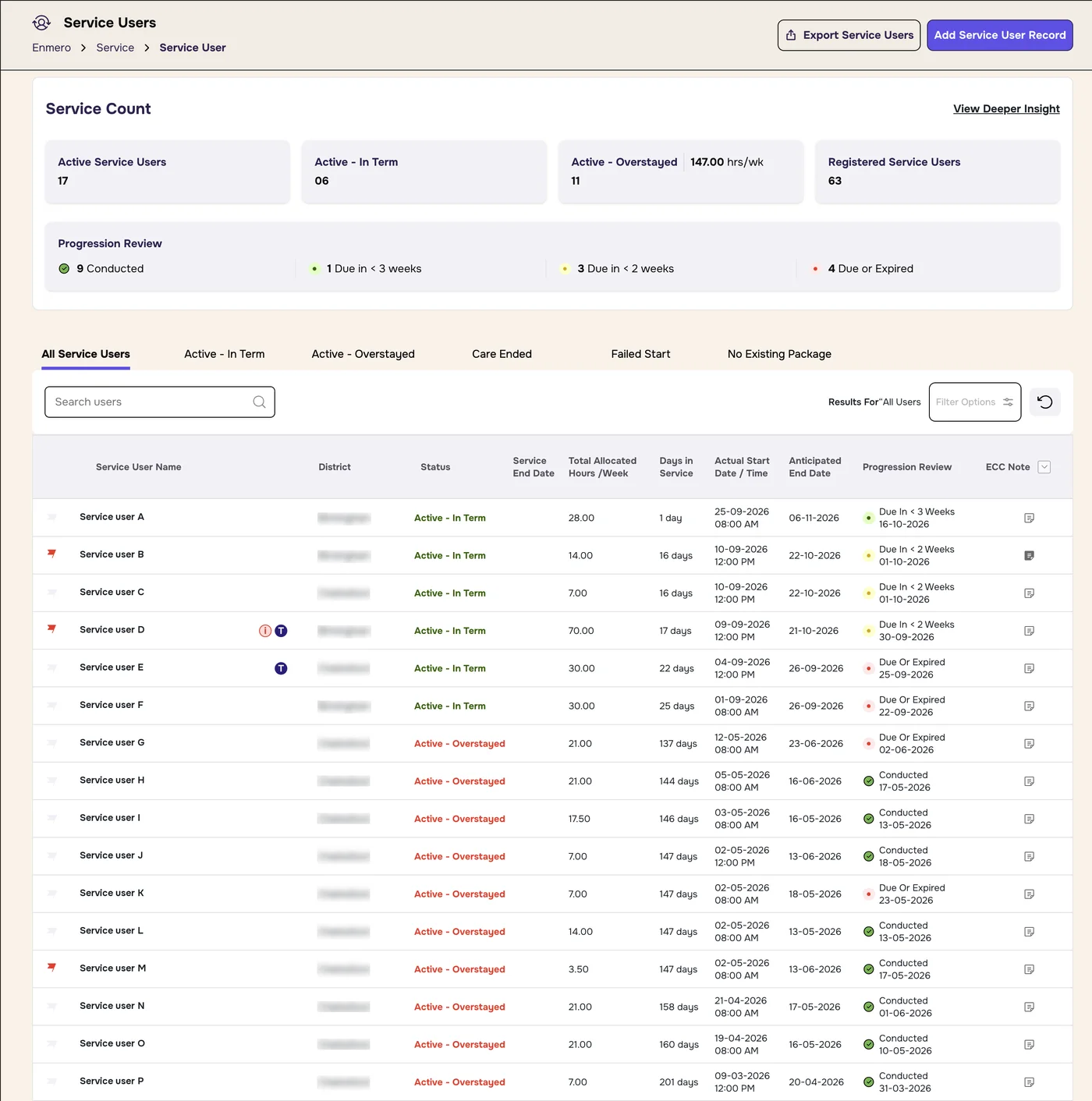Viewport: 1092px width, 1101px height.
Task: Click the Export Service Users button
Action: pos(849,35)
